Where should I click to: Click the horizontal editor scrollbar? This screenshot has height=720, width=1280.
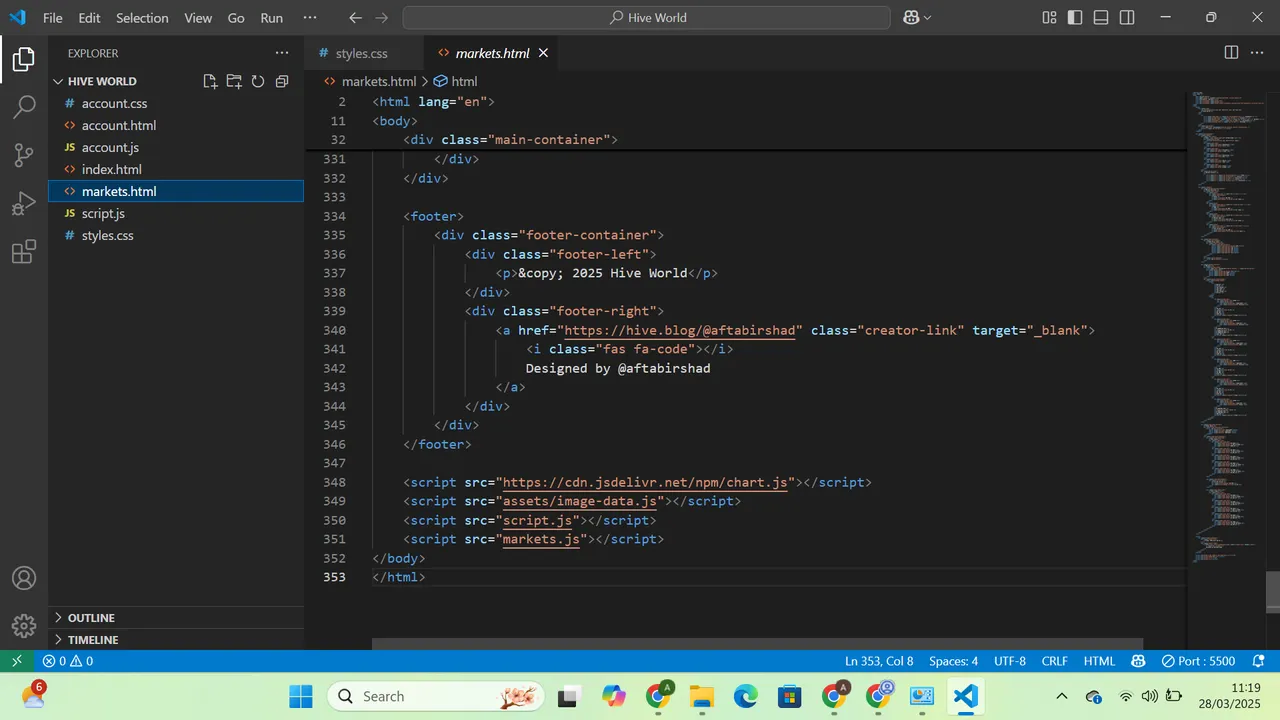(757, 645)
